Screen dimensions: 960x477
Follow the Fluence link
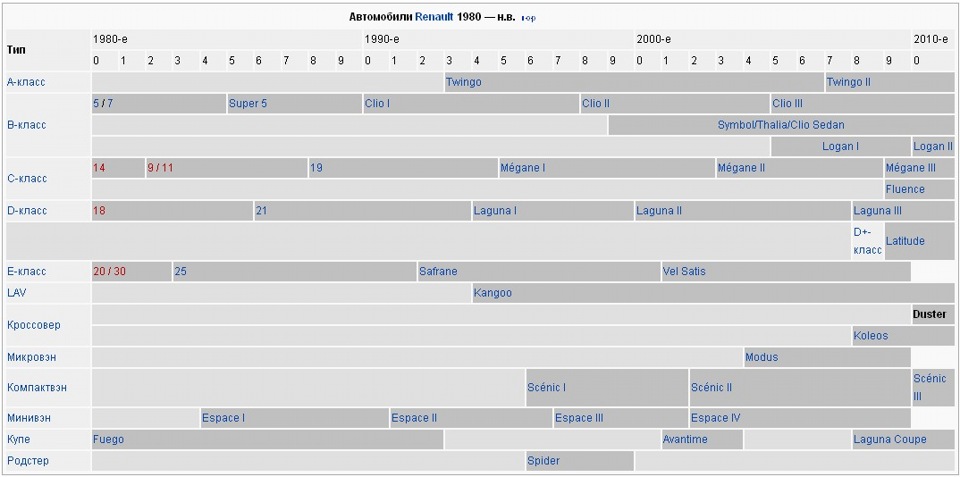coord(905,189)
